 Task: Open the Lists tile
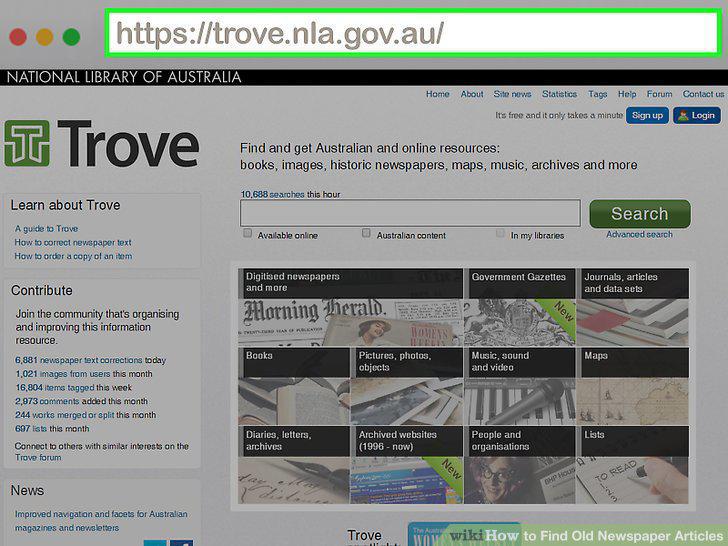click(x=632, y=465)
